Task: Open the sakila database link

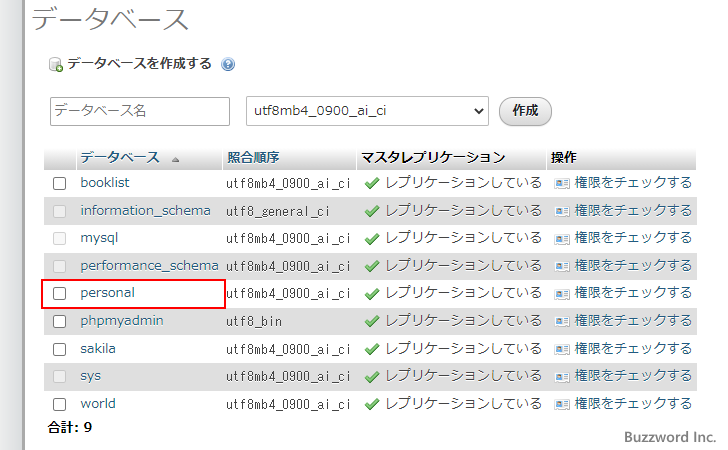Action: tap(98, 349)
